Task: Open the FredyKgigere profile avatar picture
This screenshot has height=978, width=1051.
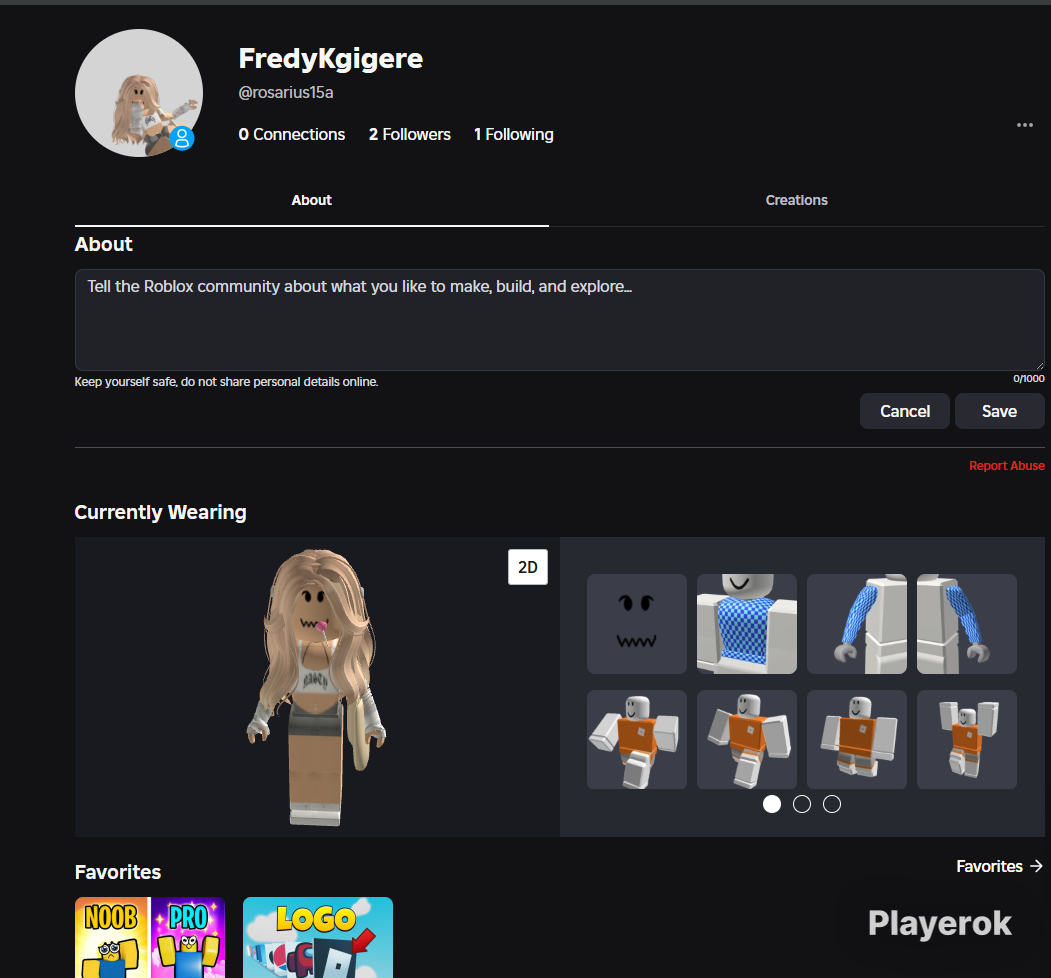Action: click(x=139, y=93)
